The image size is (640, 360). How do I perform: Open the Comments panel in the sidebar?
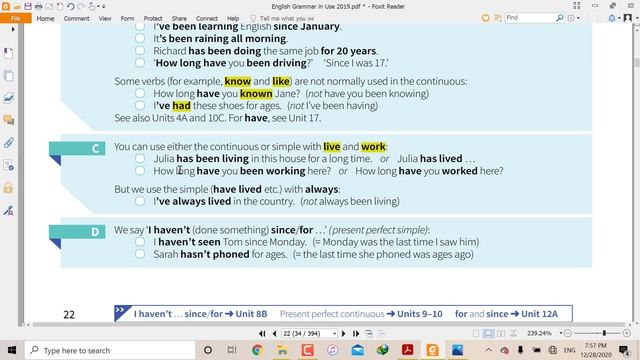pyautogui.click(x=8, y=120)
